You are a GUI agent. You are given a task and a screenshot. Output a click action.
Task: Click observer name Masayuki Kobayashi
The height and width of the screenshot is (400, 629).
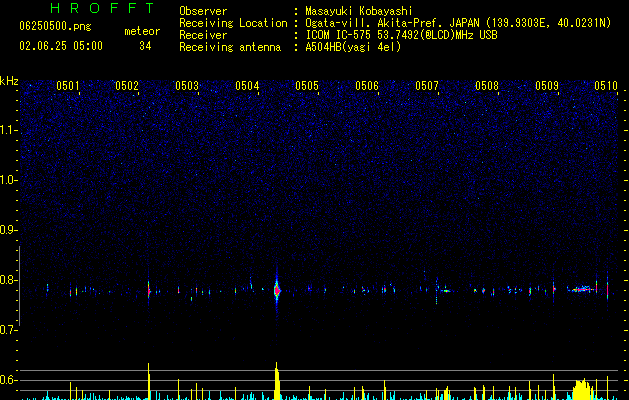(359, 11)
